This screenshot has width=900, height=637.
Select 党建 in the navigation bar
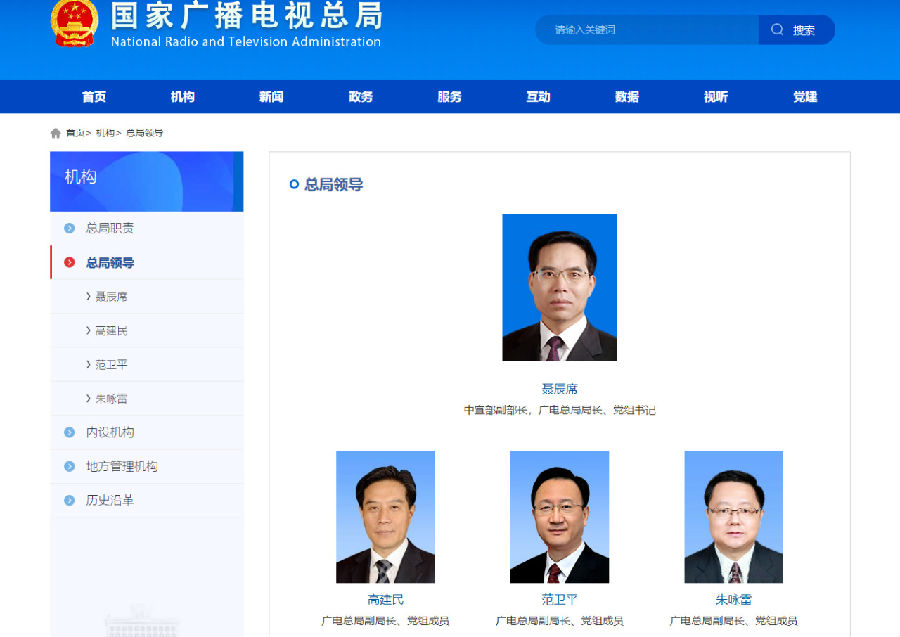(805, 97)
